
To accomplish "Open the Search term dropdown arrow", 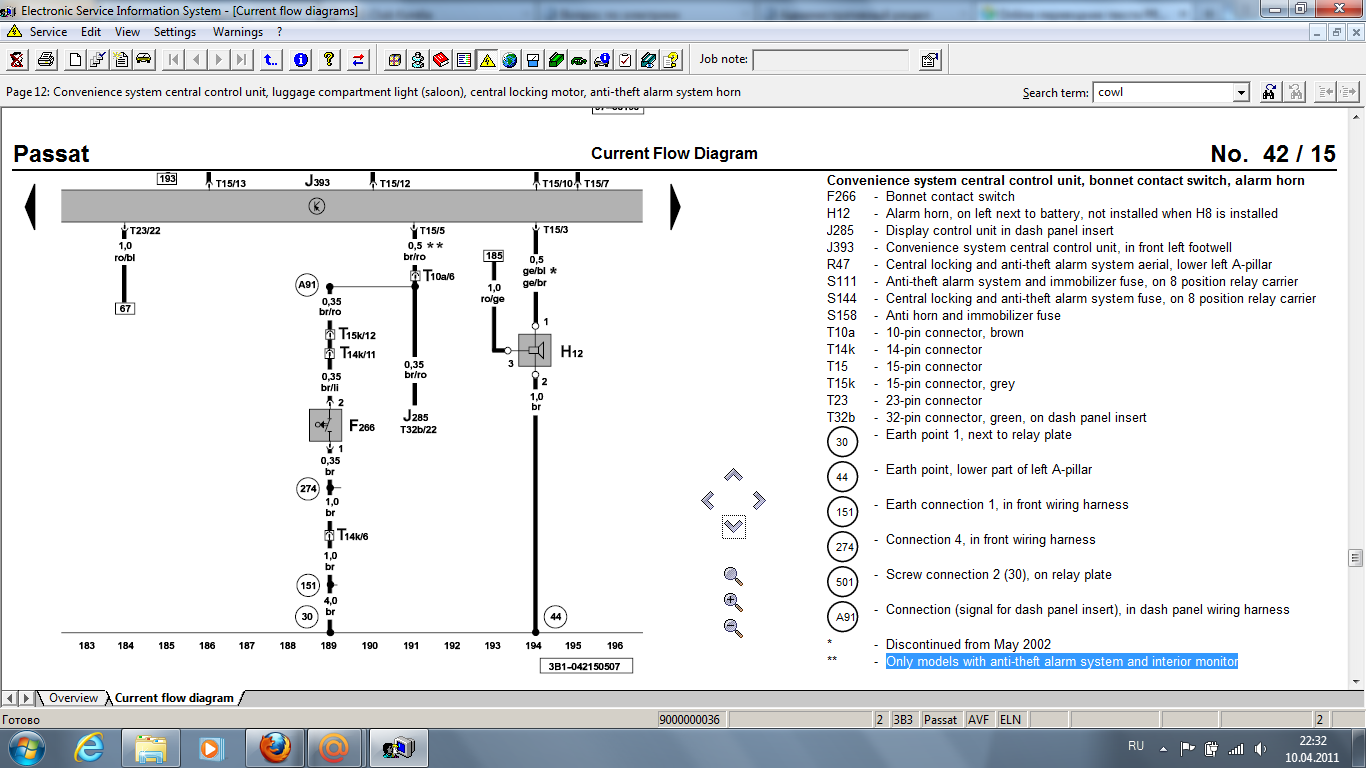I will click(1241, 93).
